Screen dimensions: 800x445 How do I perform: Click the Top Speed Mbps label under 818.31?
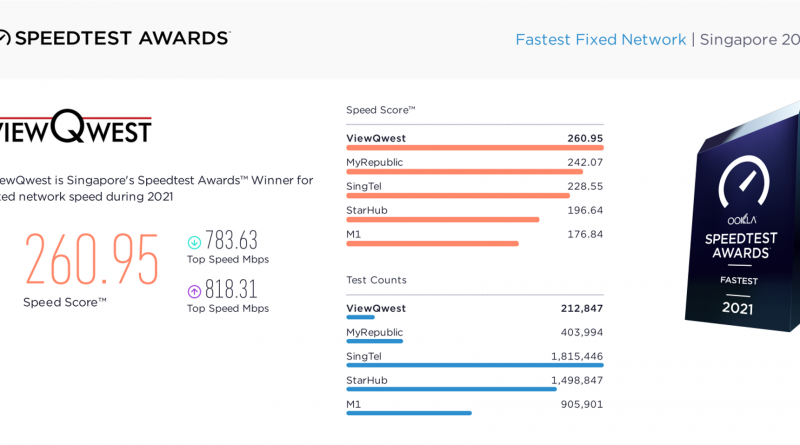[228, 308]
